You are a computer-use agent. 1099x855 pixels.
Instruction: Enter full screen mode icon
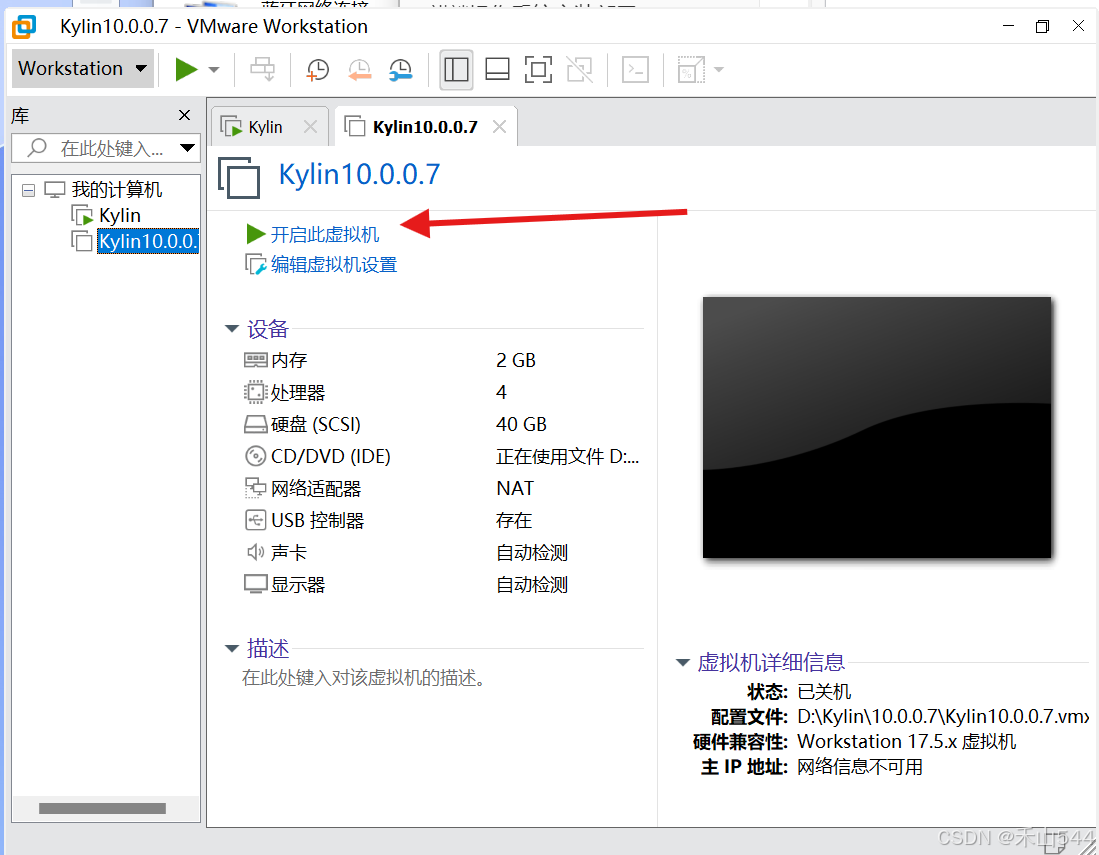[x=538, y=69]
